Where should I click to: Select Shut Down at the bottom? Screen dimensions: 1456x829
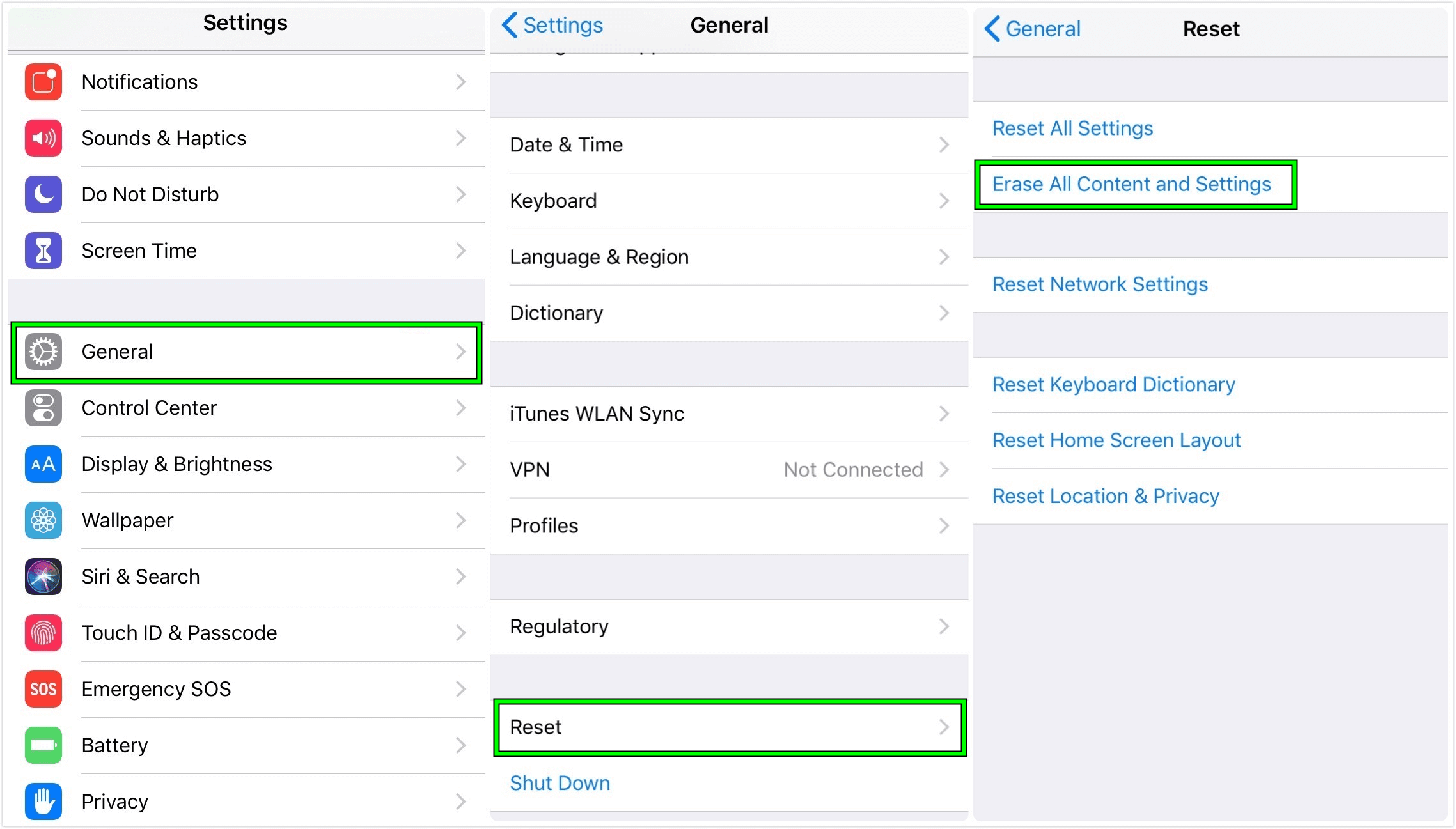click(x=560, y=782)
